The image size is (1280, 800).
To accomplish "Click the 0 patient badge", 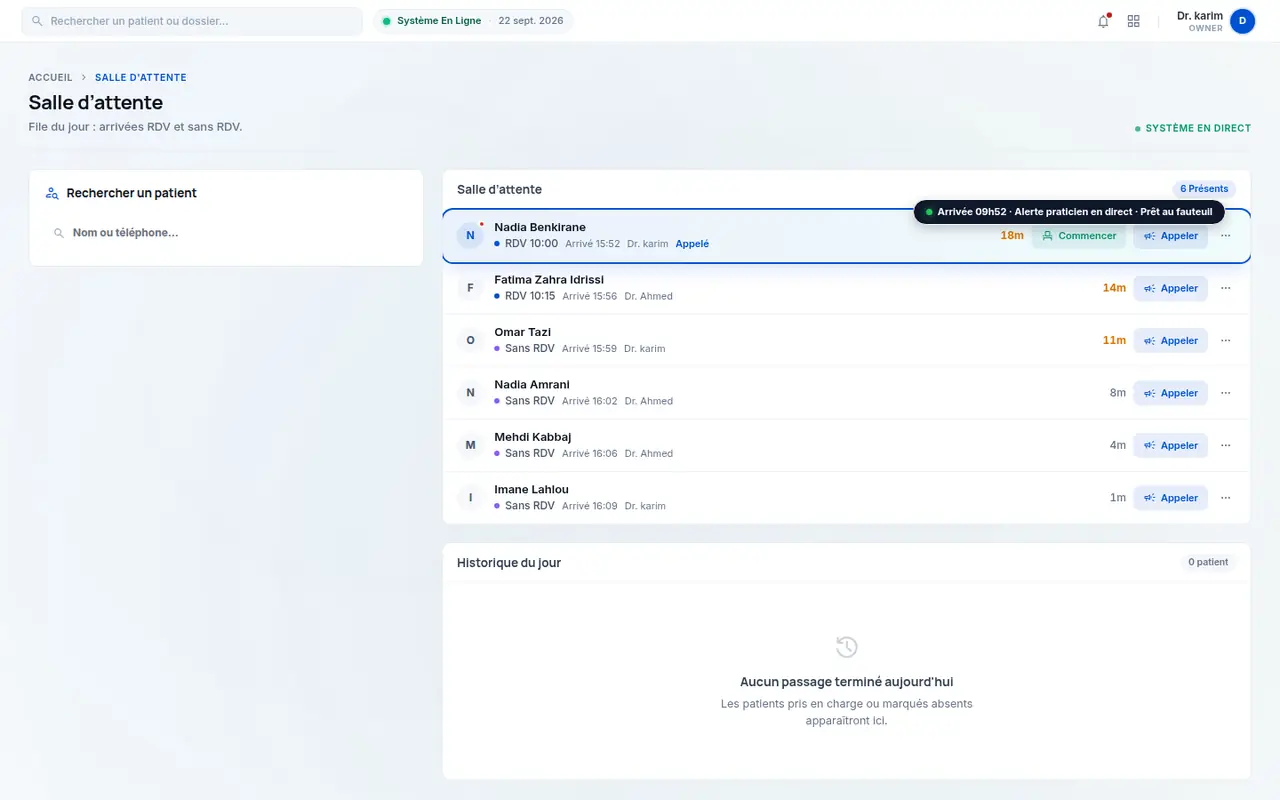I will [x=1208, y=562].
